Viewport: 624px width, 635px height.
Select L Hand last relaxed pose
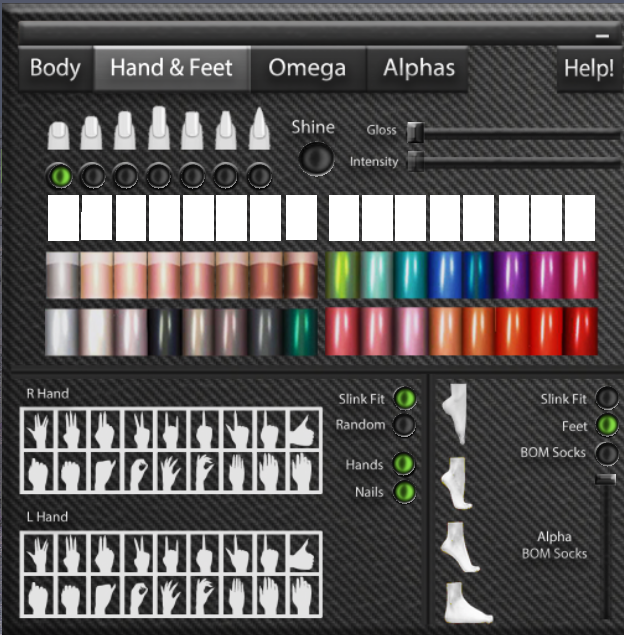coord(303,596)
